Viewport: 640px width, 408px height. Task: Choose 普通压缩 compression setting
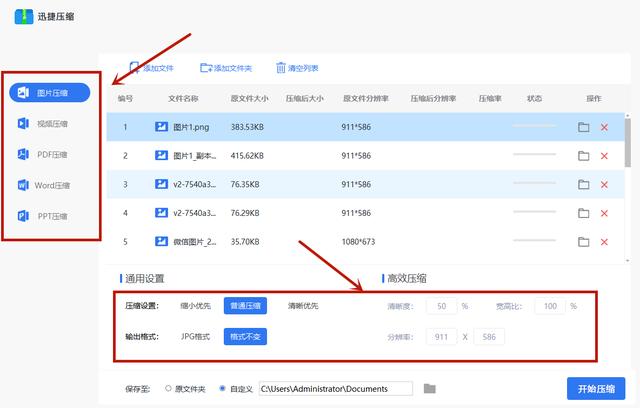pyautogui.click(x=245, y=306)
